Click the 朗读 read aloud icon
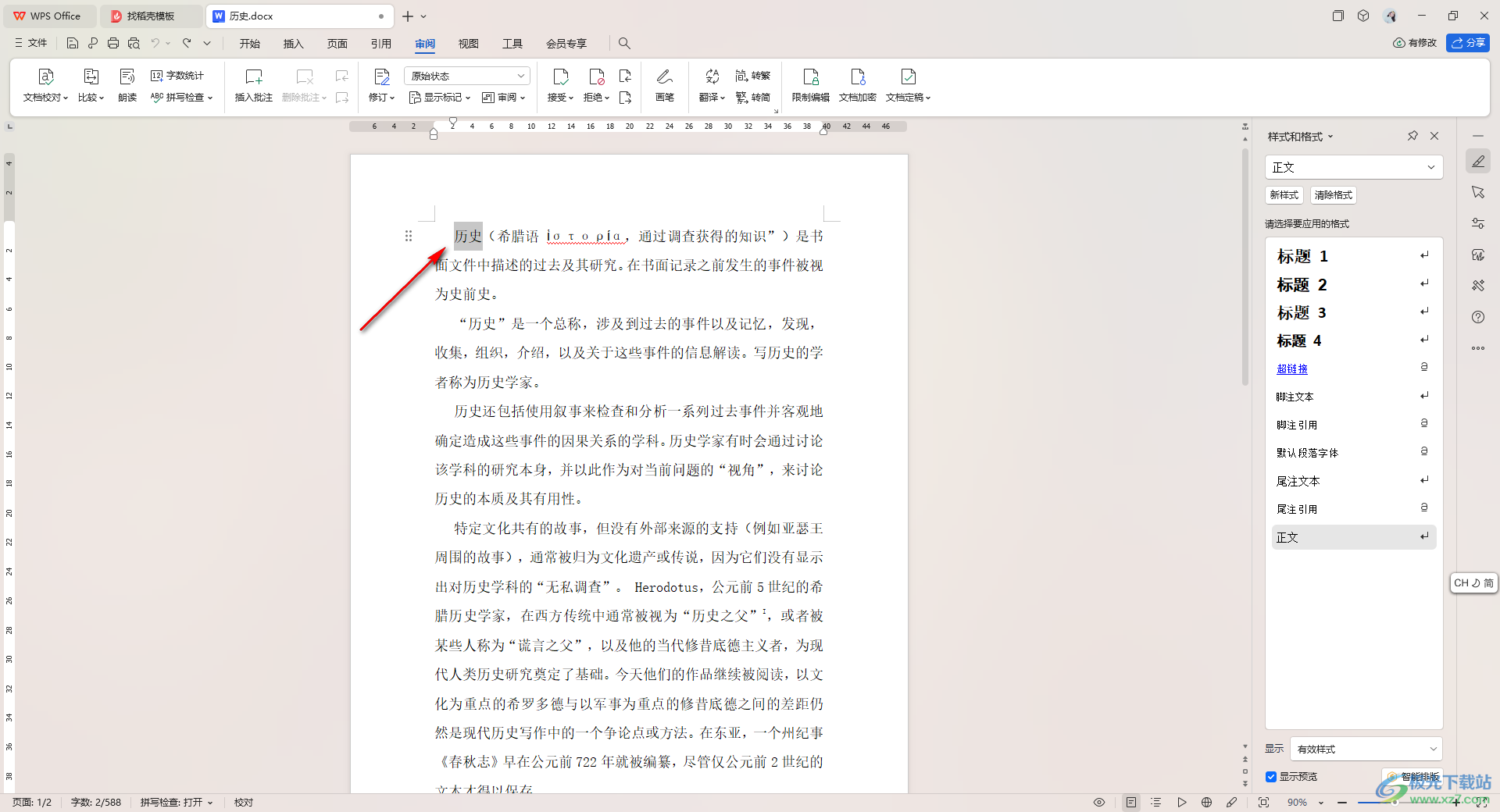 click(127, 77)
